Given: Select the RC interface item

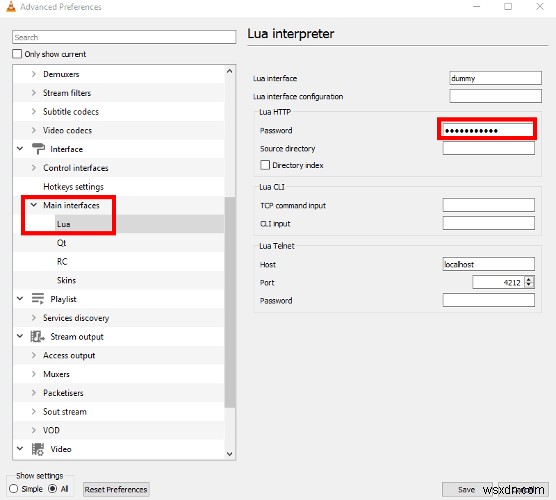Looking at the screenshot, I should point(62,262).
